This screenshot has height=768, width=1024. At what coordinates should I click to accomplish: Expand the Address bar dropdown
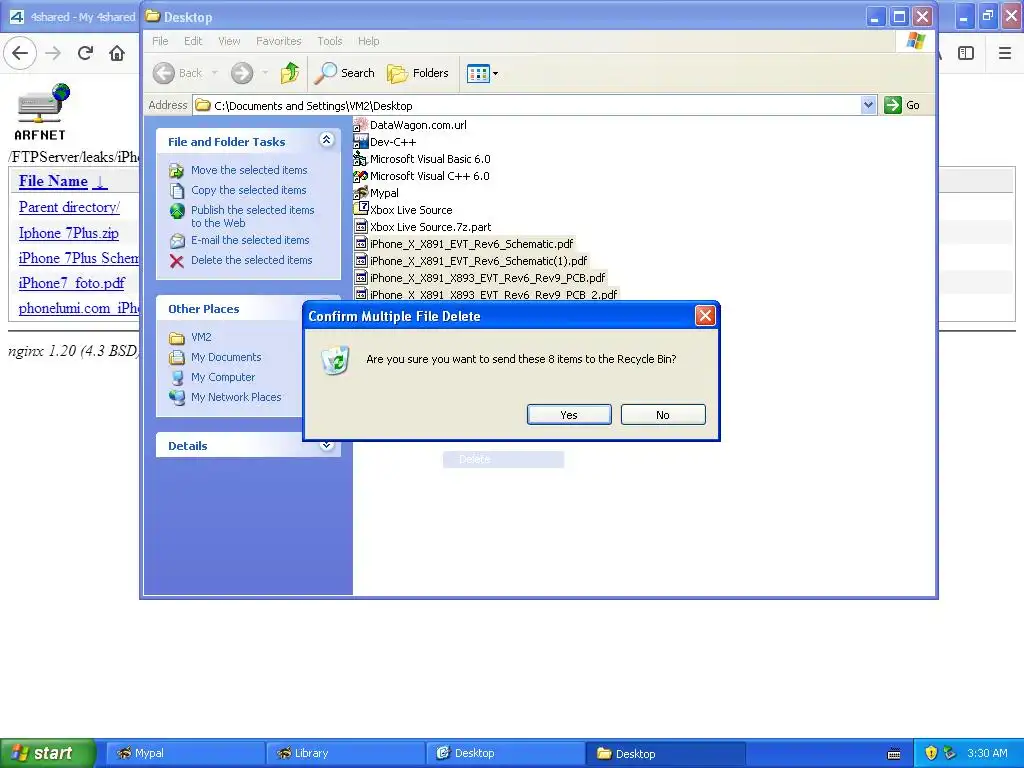[x=868, y=105]
